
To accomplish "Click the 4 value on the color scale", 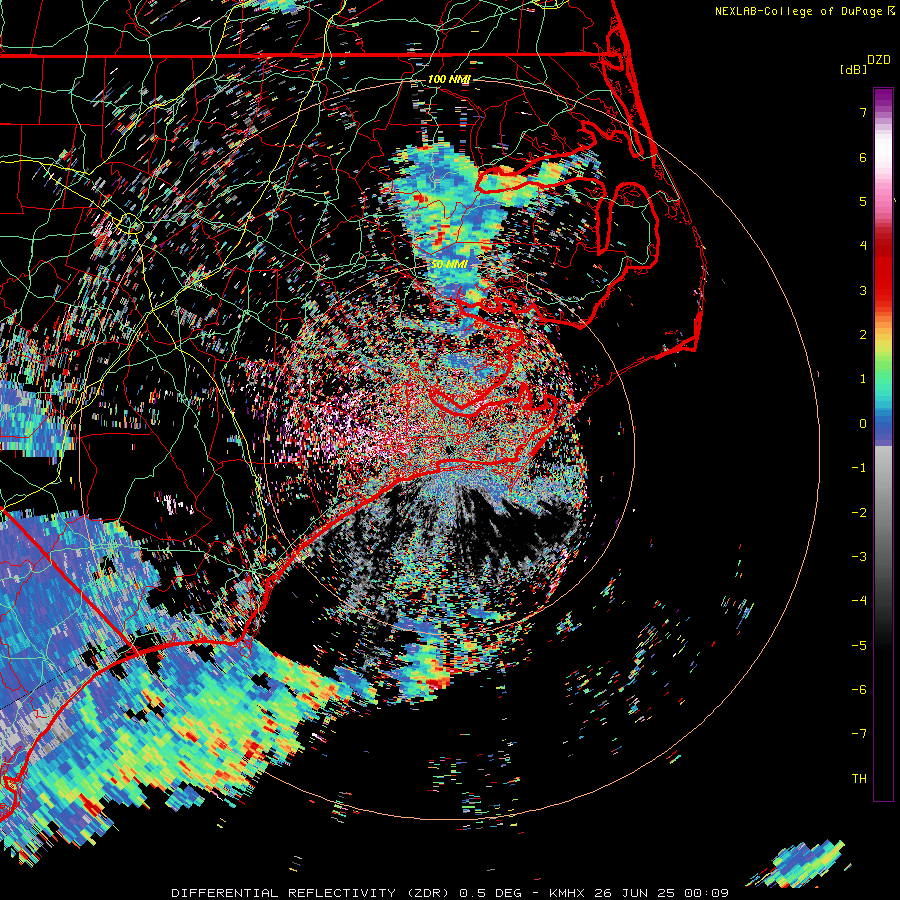I will [863, 246].
